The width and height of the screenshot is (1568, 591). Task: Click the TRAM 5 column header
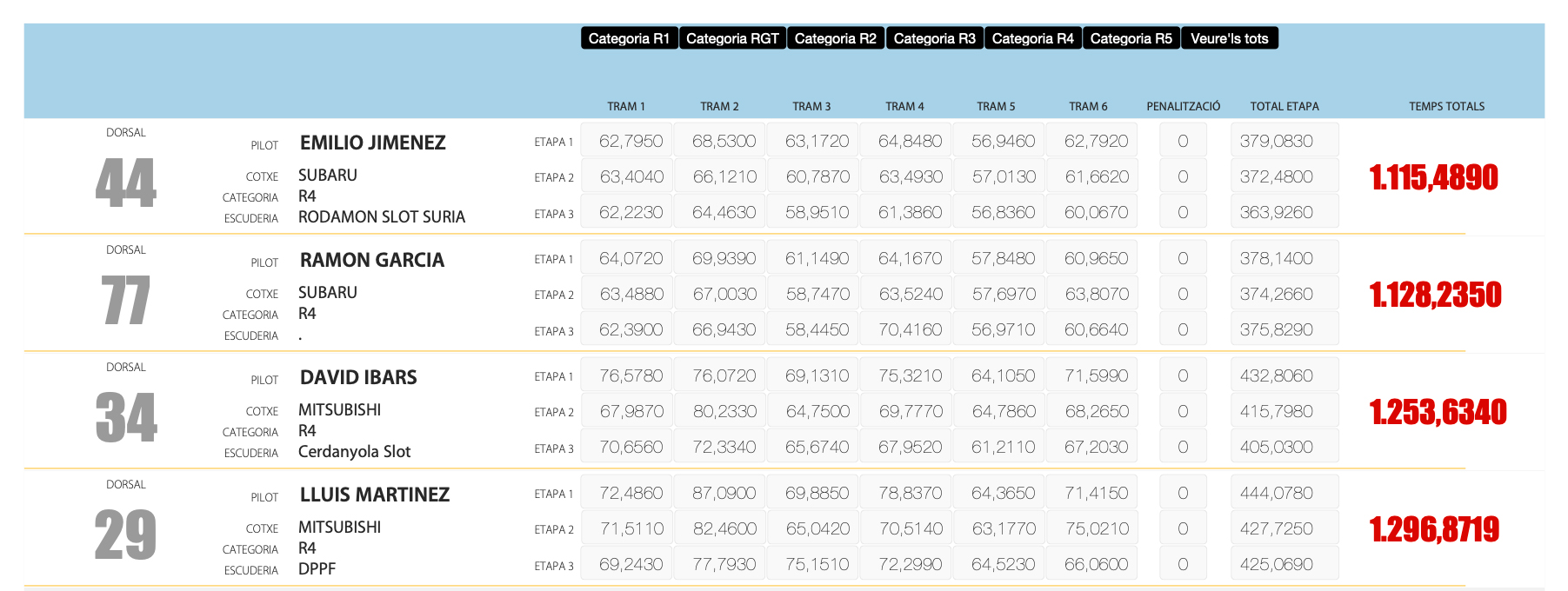tap(996, 106)
